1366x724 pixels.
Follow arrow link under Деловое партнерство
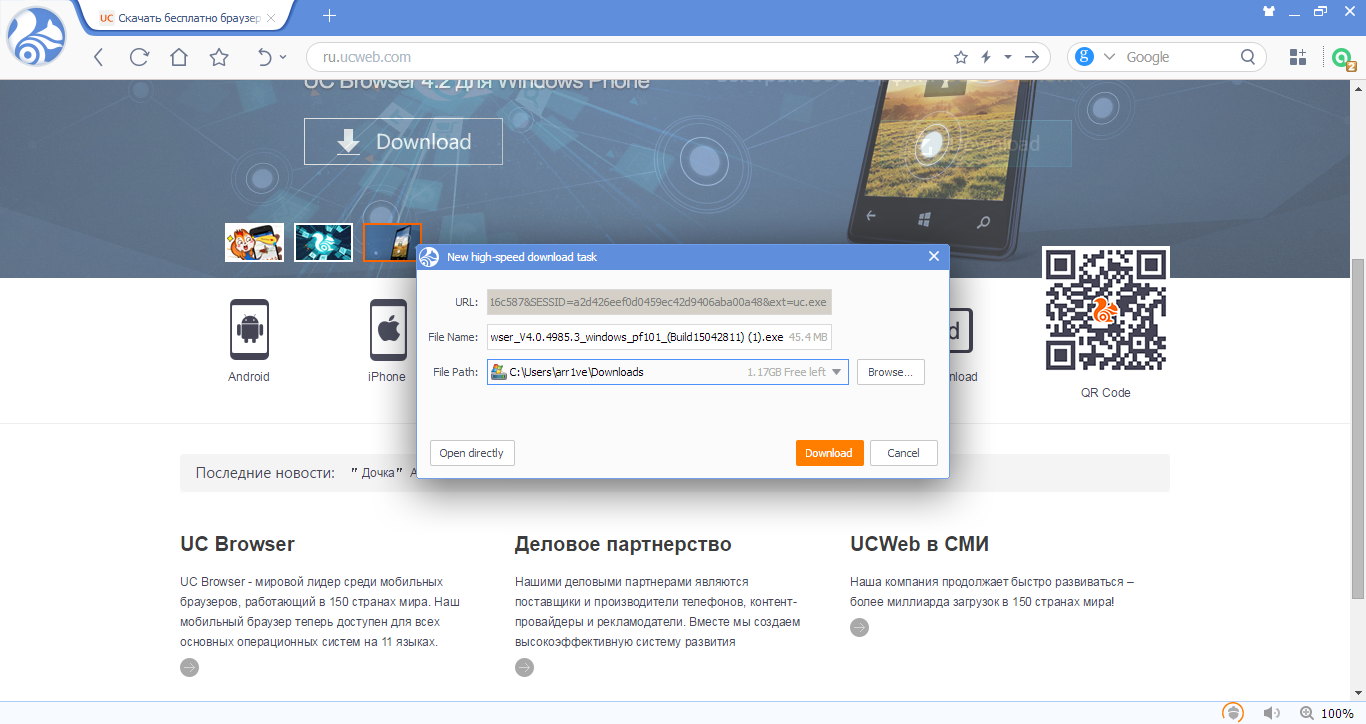click(524, 667)
